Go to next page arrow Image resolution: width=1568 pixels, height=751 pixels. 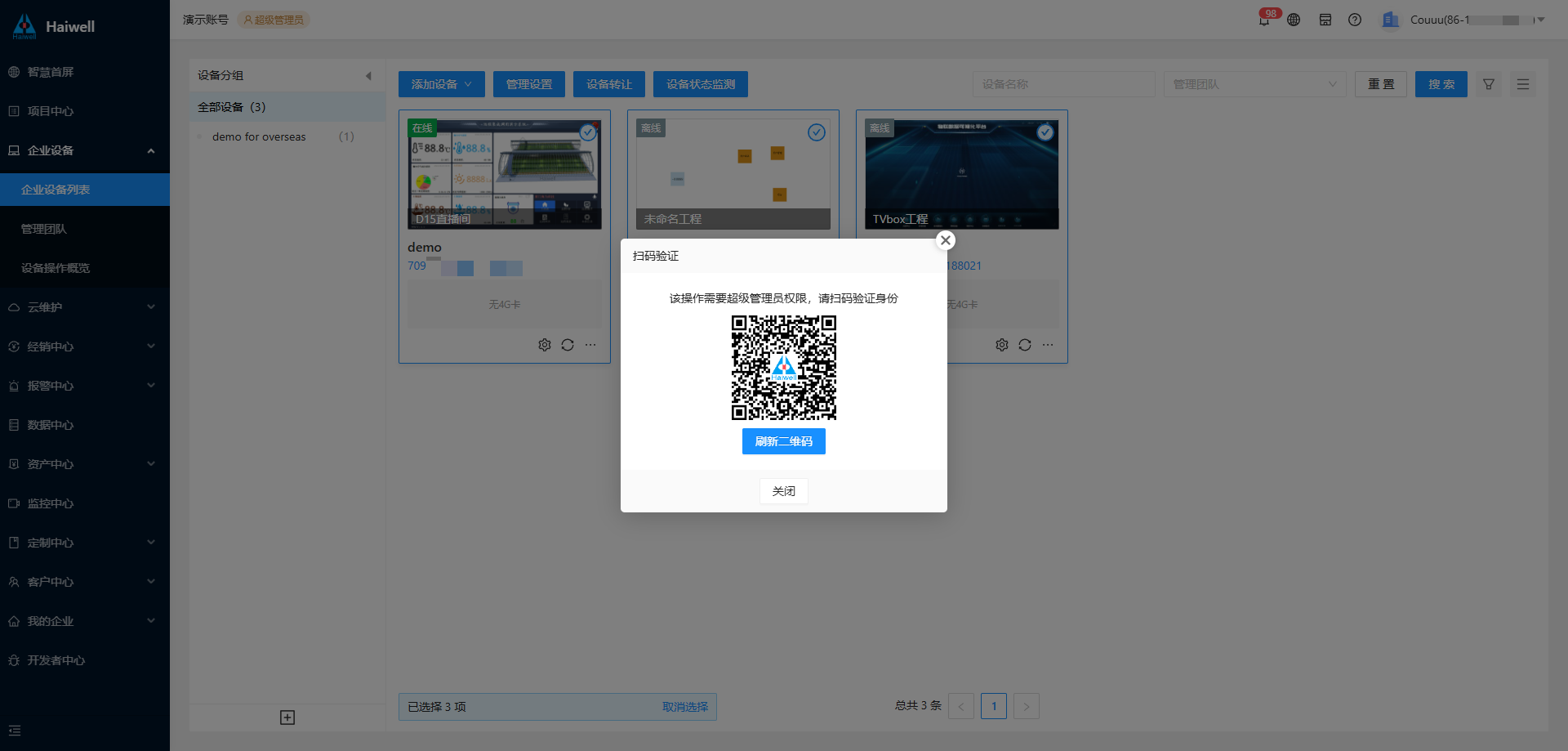[1027, 706]
